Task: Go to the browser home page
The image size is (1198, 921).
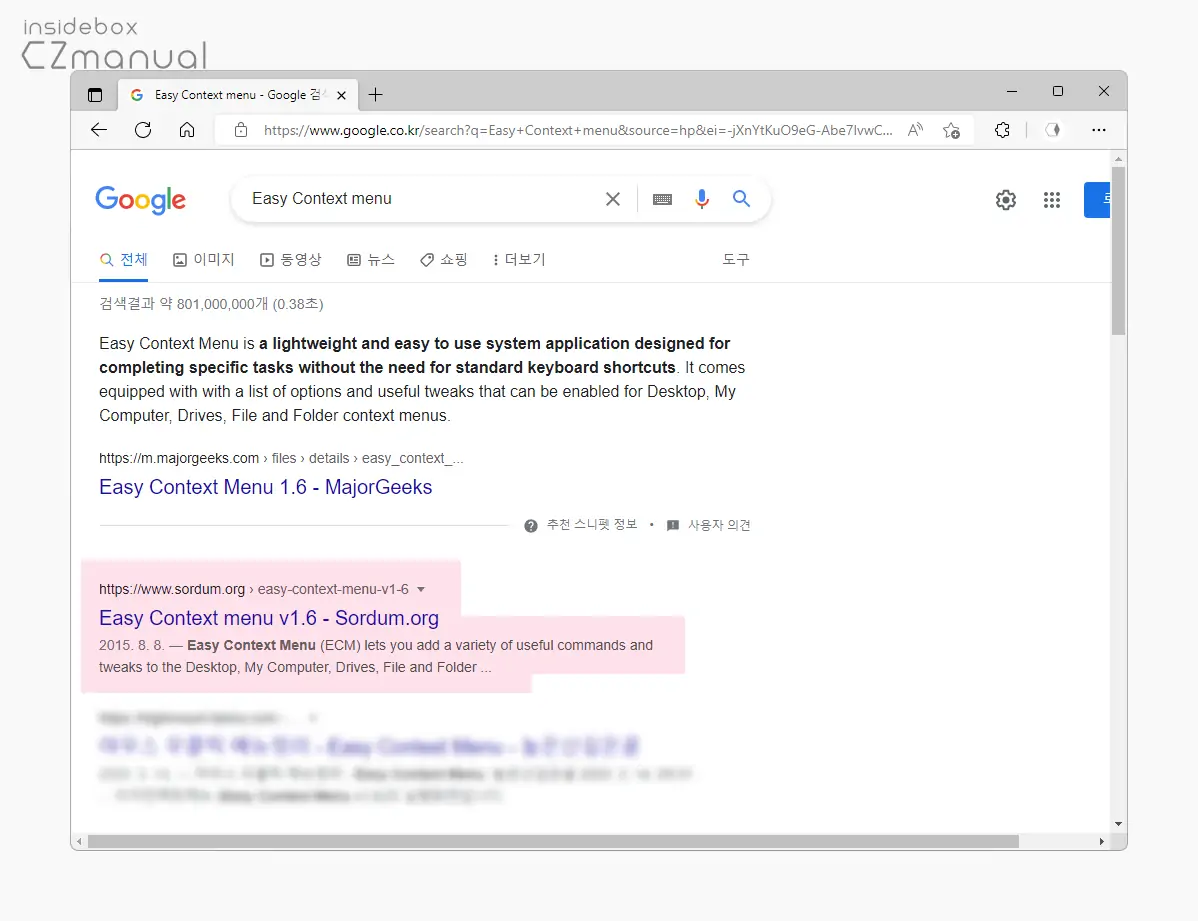Action: tap(186, 130)
